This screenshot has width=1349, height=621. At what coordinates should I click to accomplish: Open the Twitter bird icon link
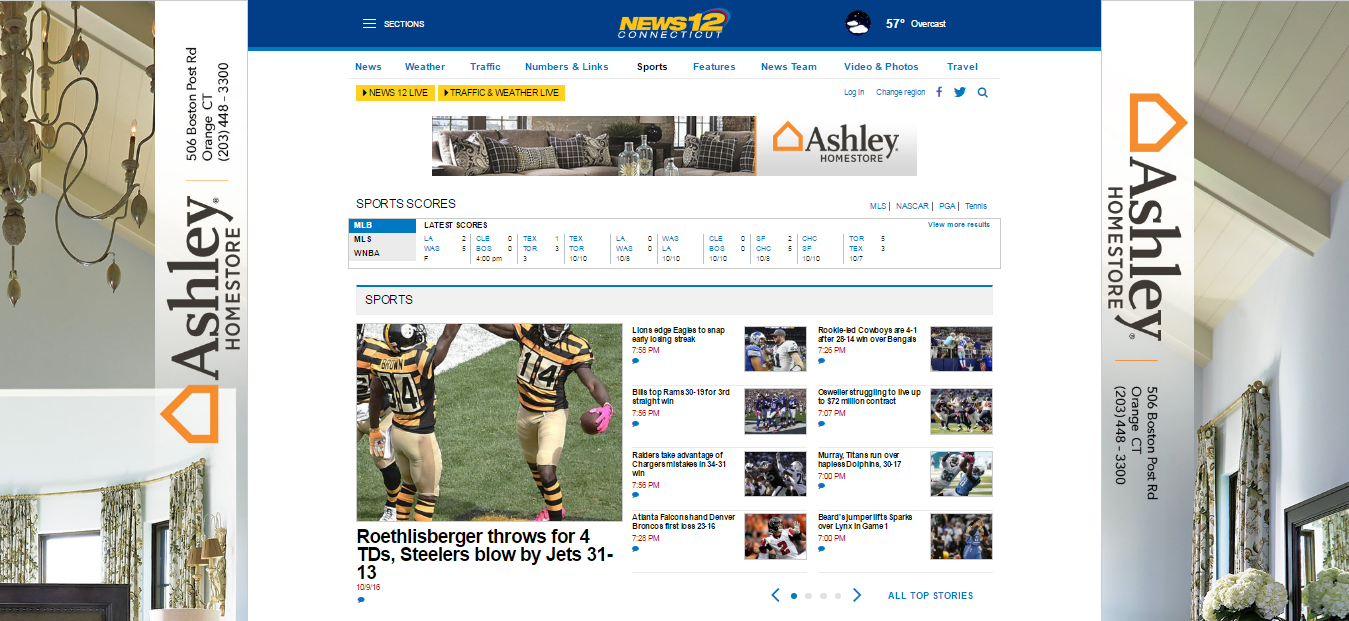(960, 92)
